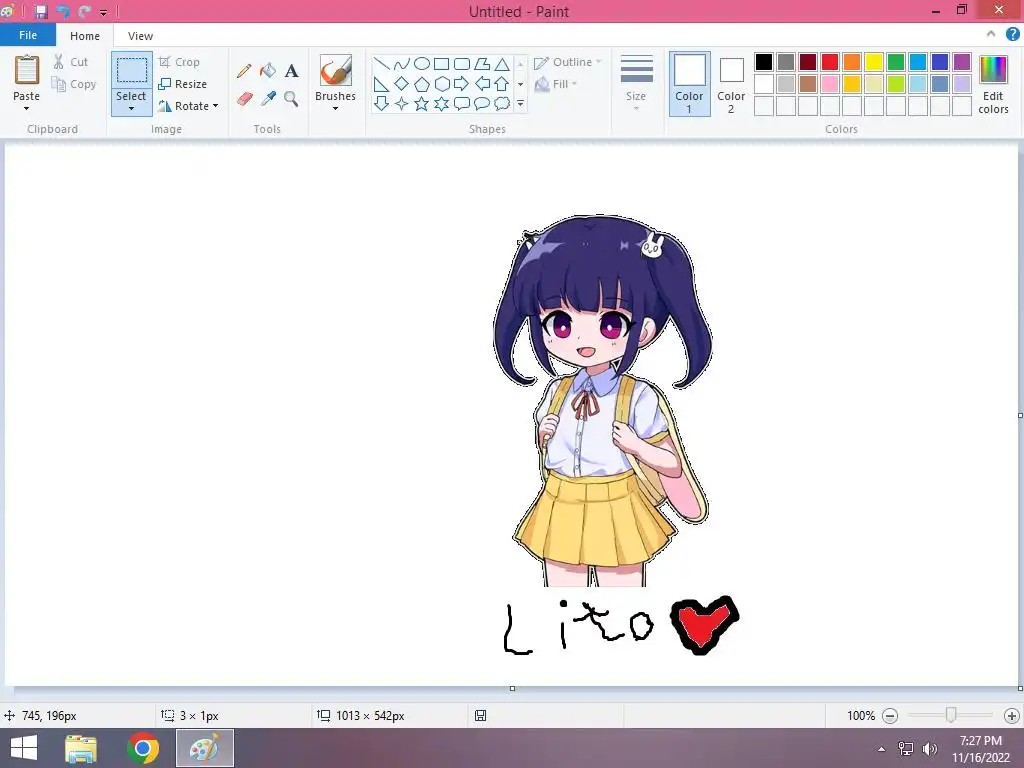Screen dimensions: 1024x768
Task: Click the Undo arrow in title bar
Action: [63, 11]
